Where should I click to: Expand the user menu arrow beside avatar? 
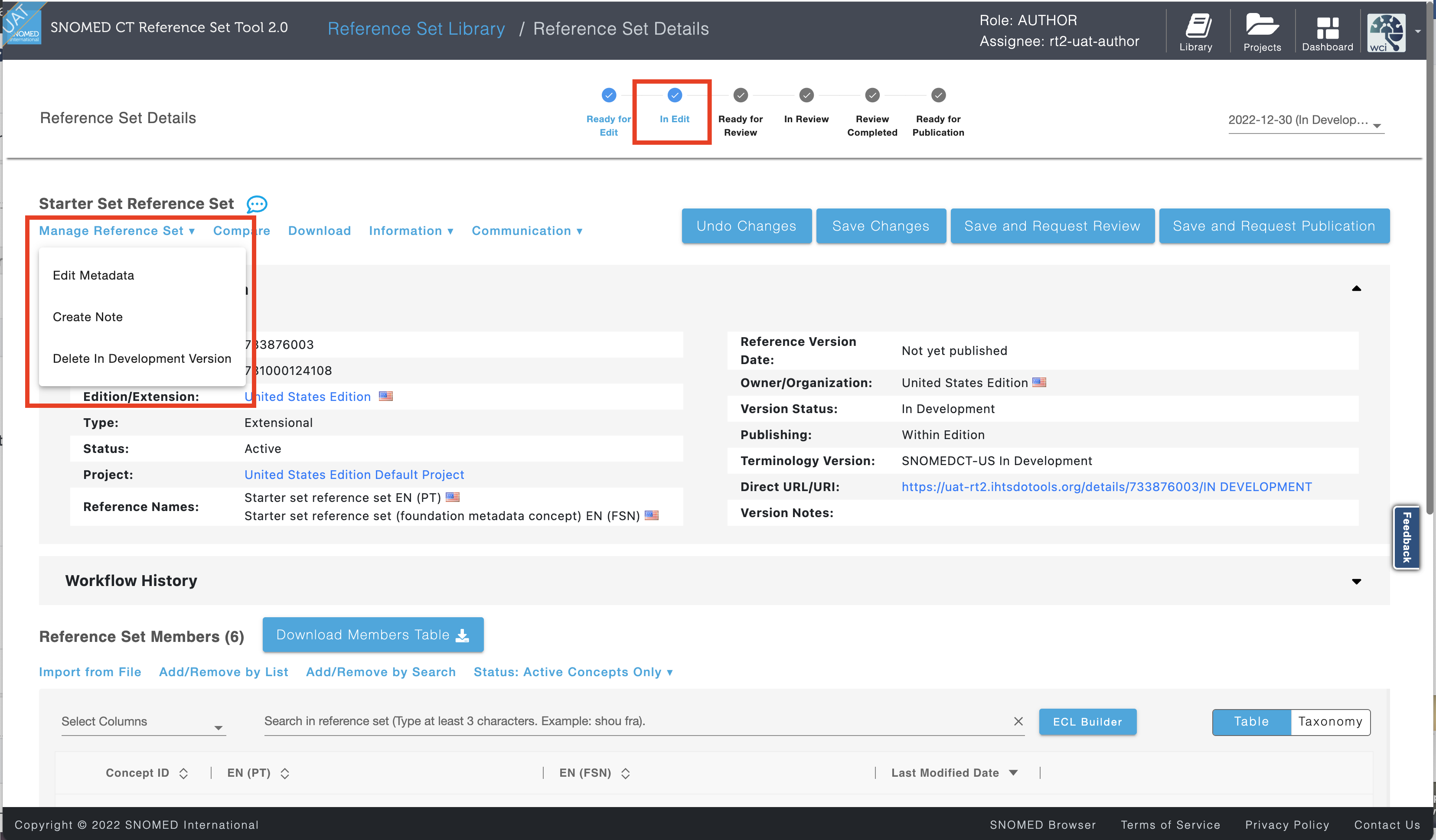tap(1418, 32)
